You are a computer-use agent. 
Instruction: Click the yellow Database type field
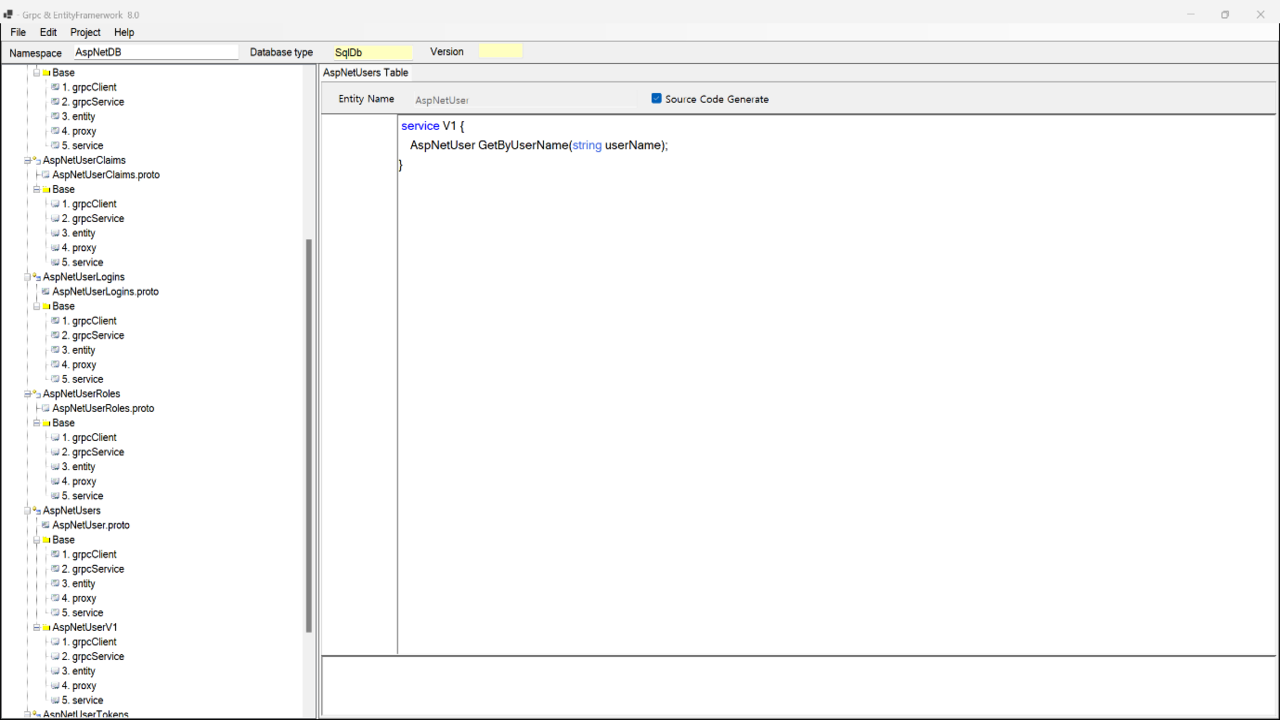click(372, 52)
